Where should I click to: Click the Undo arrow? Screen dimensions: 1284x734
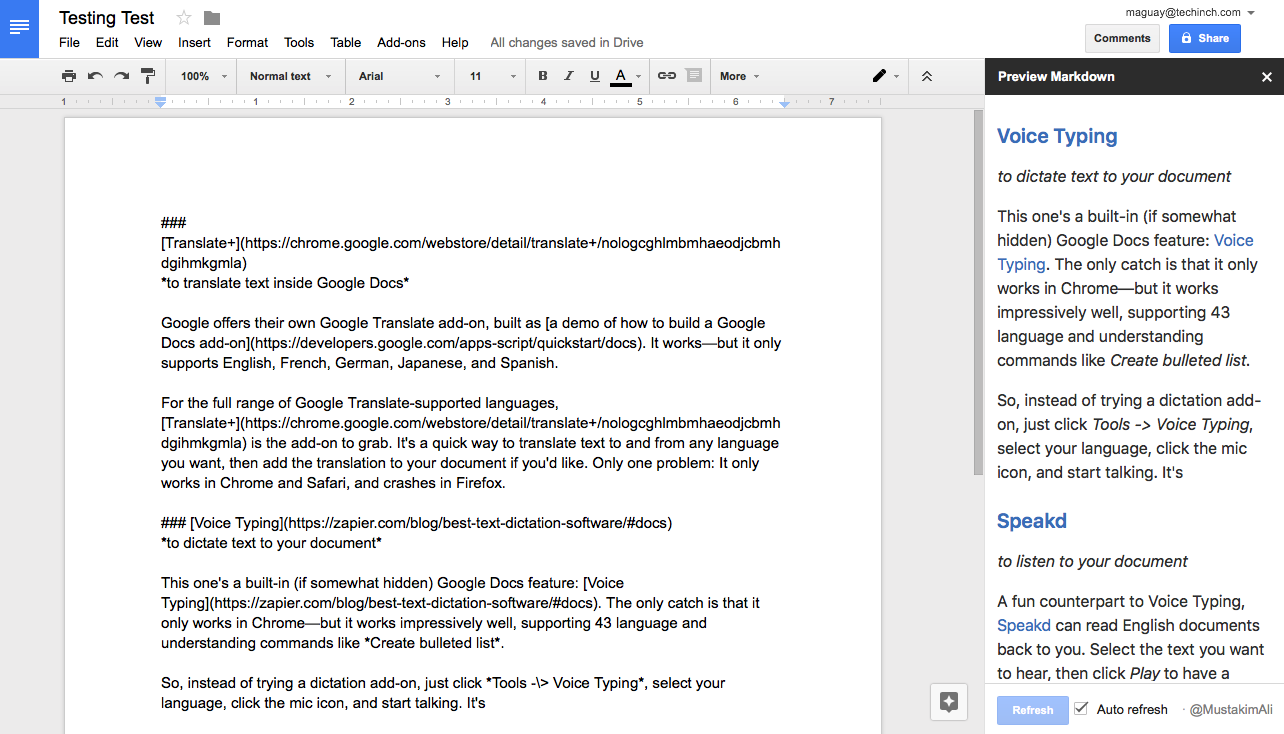pos(95,76)
